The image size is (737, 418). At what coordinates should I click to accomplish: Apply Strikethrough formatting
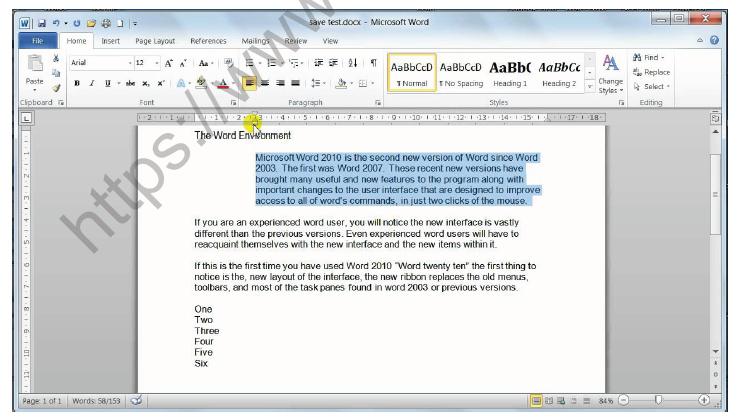[130, 83]
